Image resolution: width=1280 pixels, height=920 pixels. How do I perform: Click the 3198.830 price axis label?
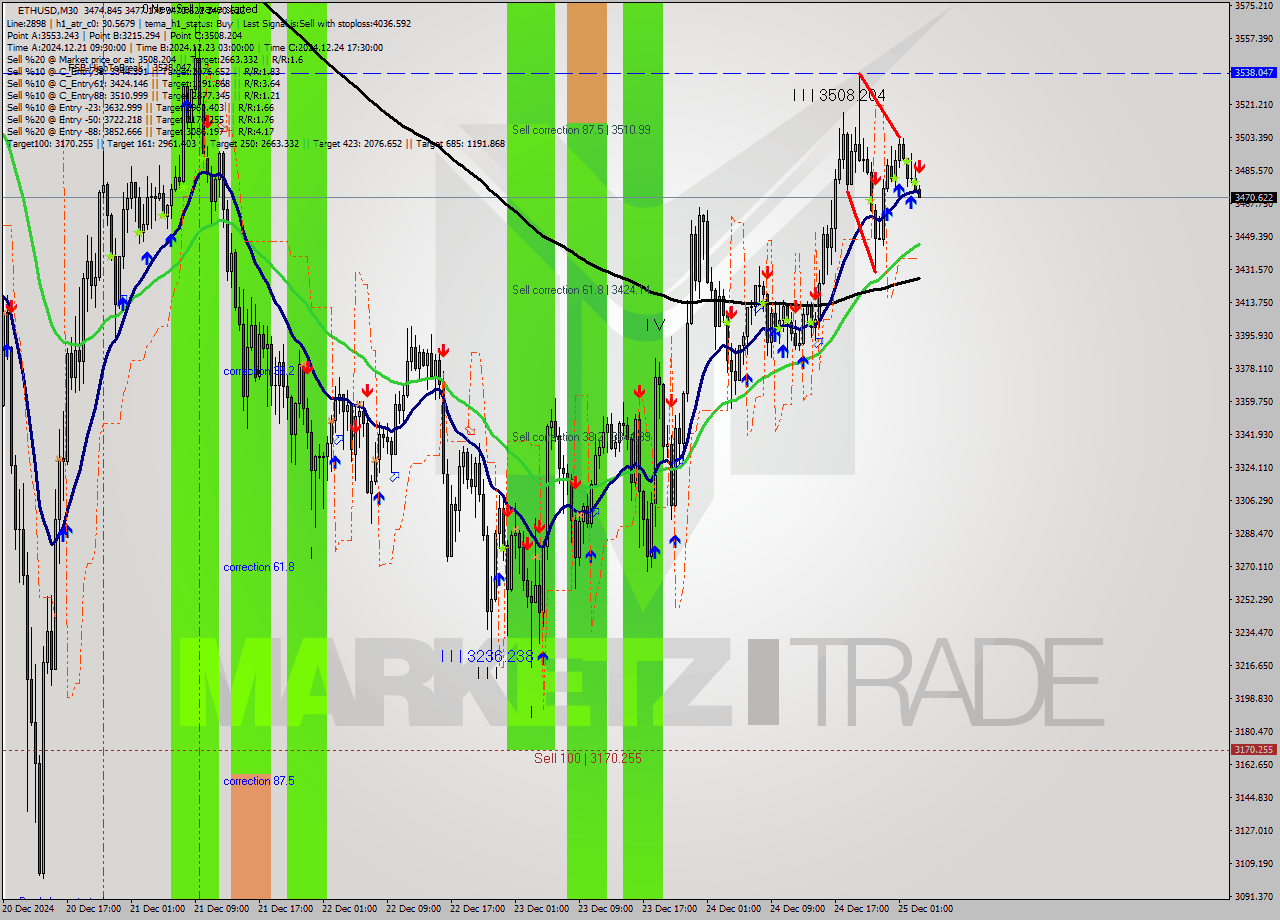(1253, 699)
